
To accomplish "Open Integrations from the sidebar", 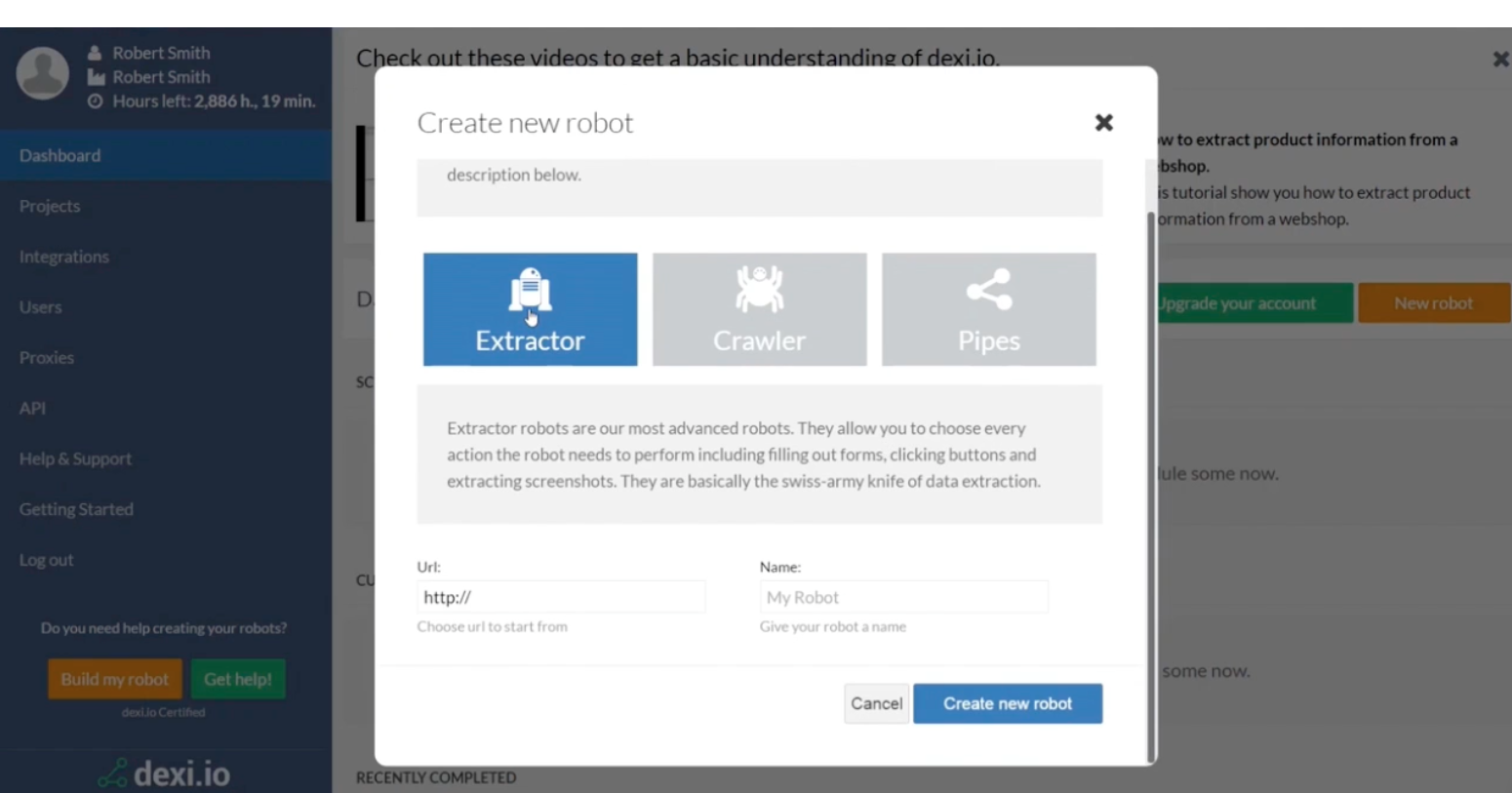I will pos(64,258).
